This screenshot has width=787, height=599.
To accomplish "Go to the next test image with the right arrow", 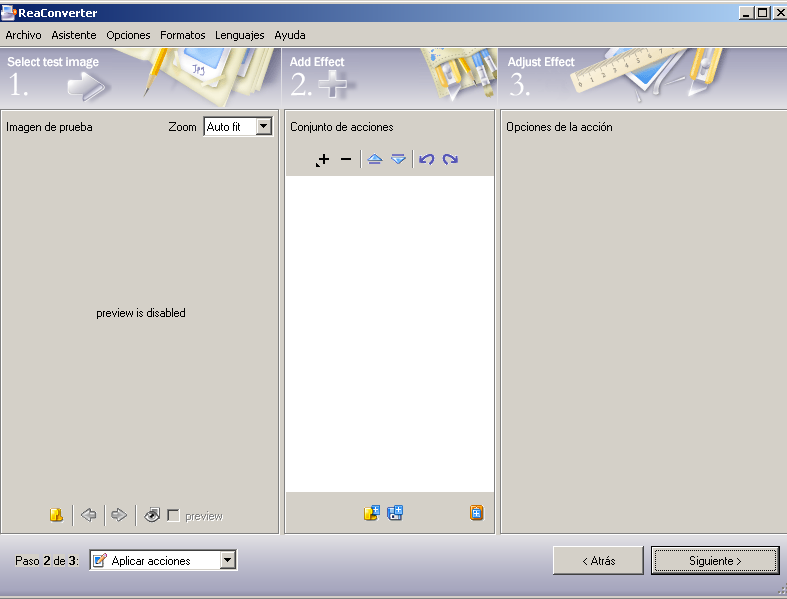I will pos(119,515).
